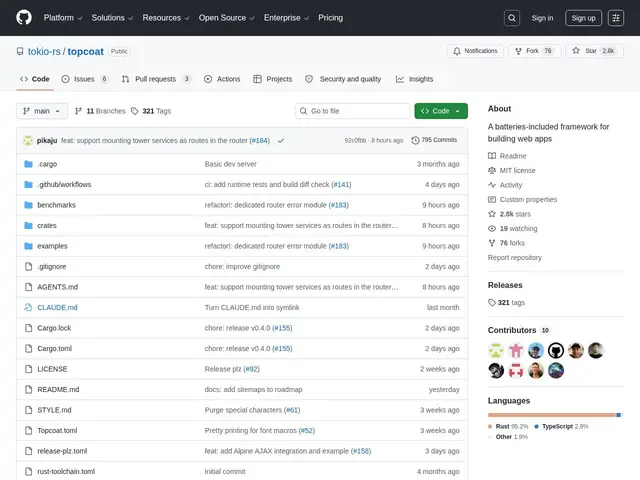The height and width of the screenshot is (480, 640).
Task: Click the Fork icon
Action: [518, 51]
